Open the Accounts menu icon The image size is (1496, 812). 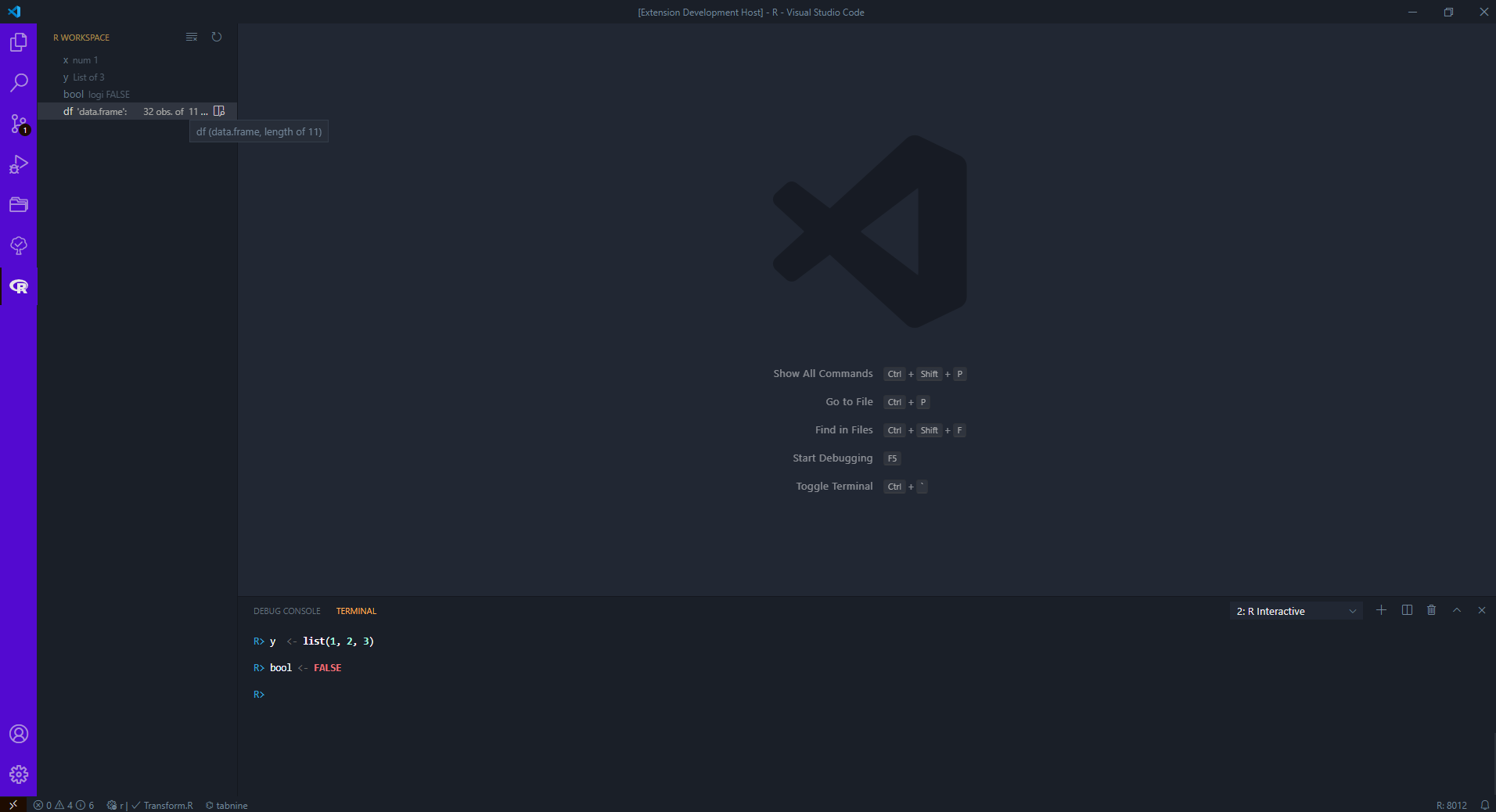point(19,734)
